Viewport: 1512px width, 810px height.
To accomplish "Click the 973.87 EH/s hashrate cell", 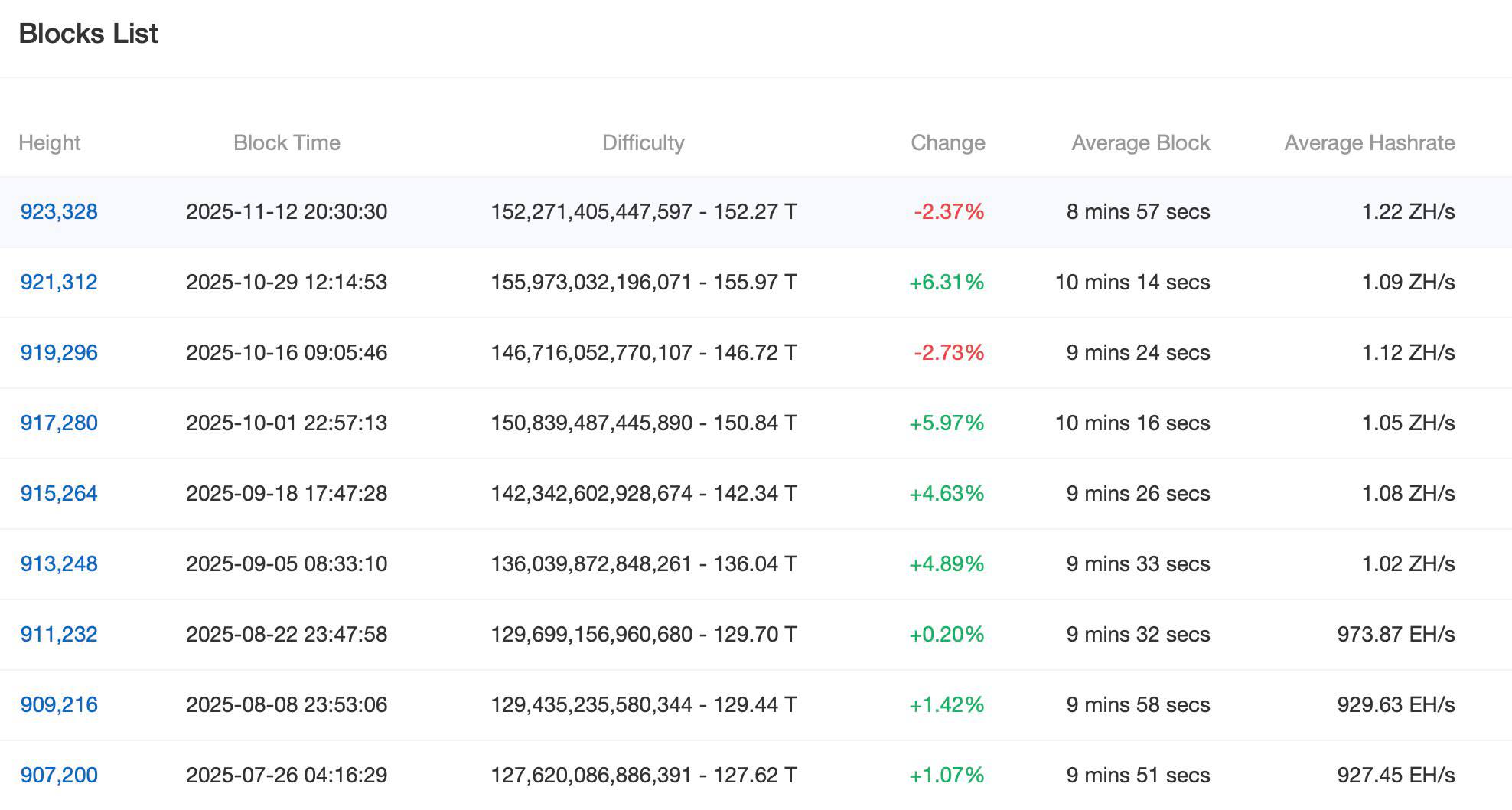I will click(x=1395, y=635).
